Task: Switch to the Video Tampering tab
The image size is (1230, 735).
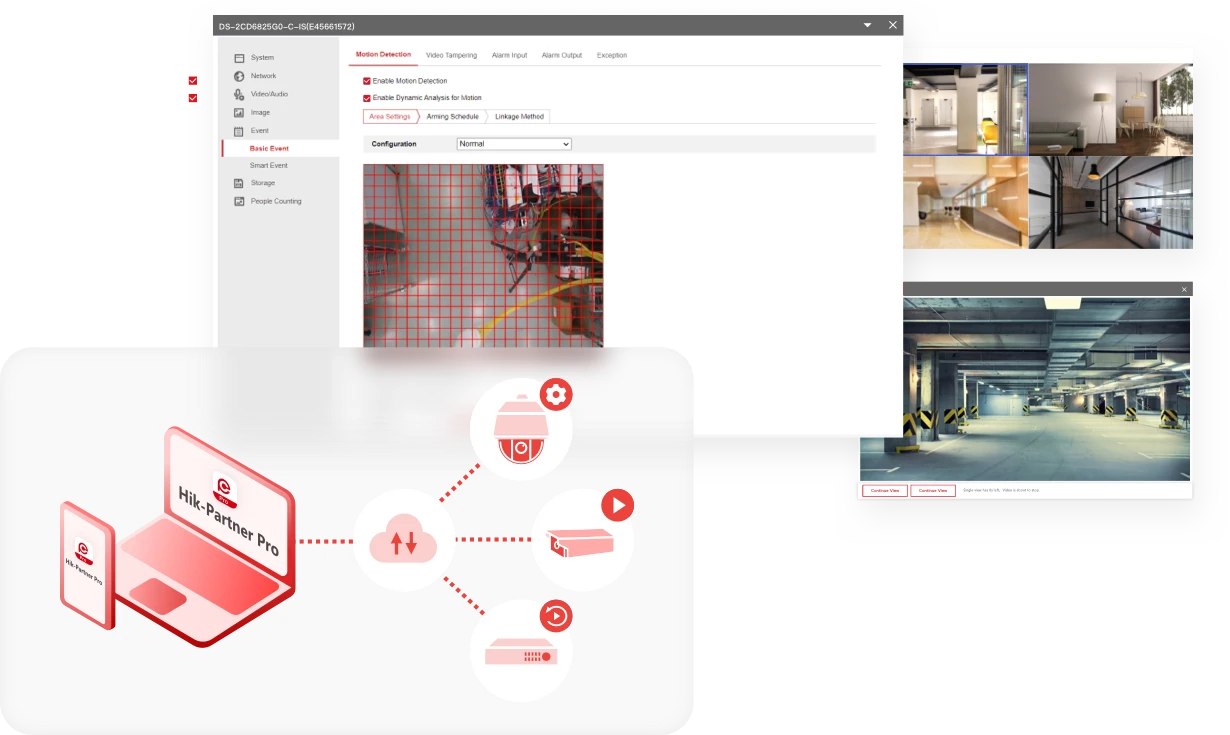Action: click(x=451, y=55)
